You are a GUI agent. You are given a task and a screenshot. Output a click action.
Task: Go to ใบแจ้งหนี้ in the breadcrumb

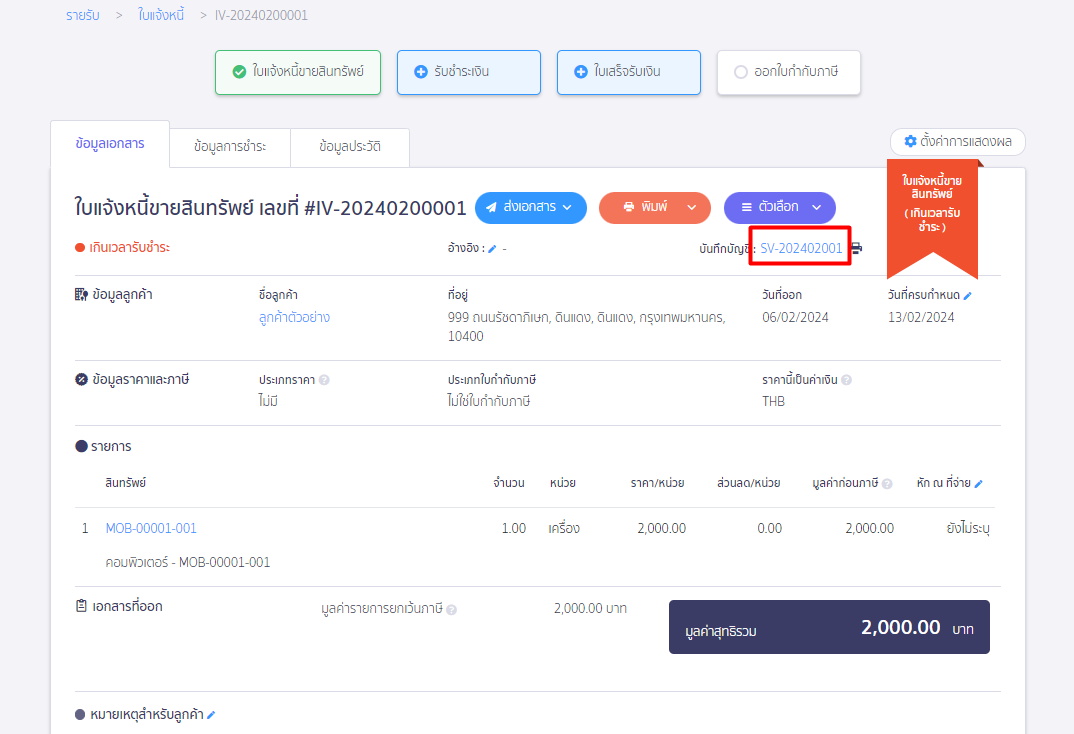[161, 15]
